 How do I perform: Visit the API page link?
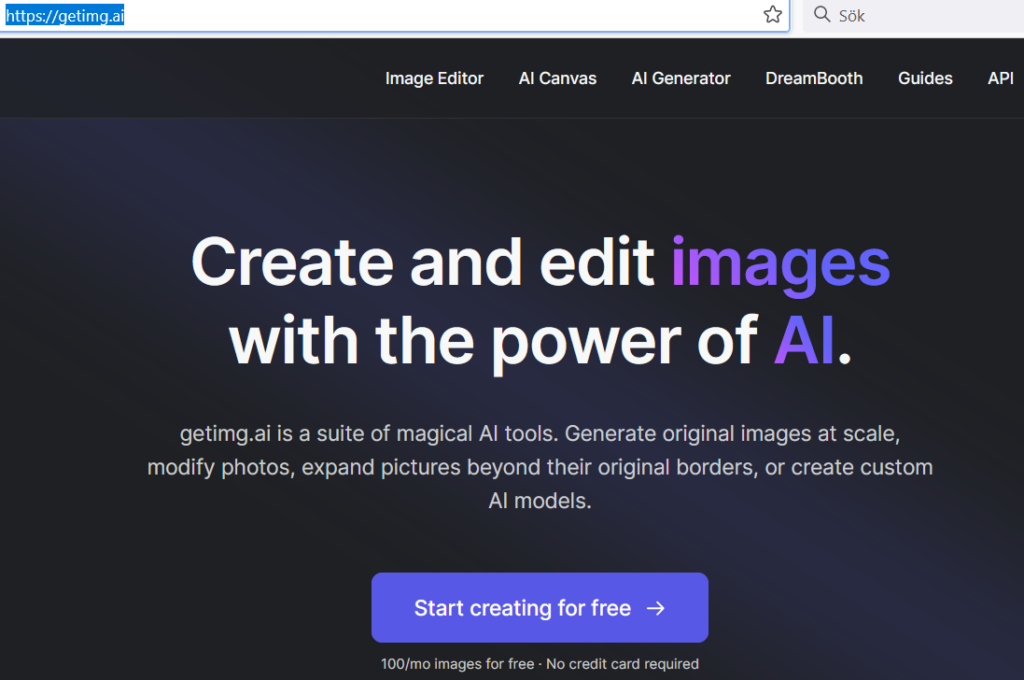(1000, 78)
